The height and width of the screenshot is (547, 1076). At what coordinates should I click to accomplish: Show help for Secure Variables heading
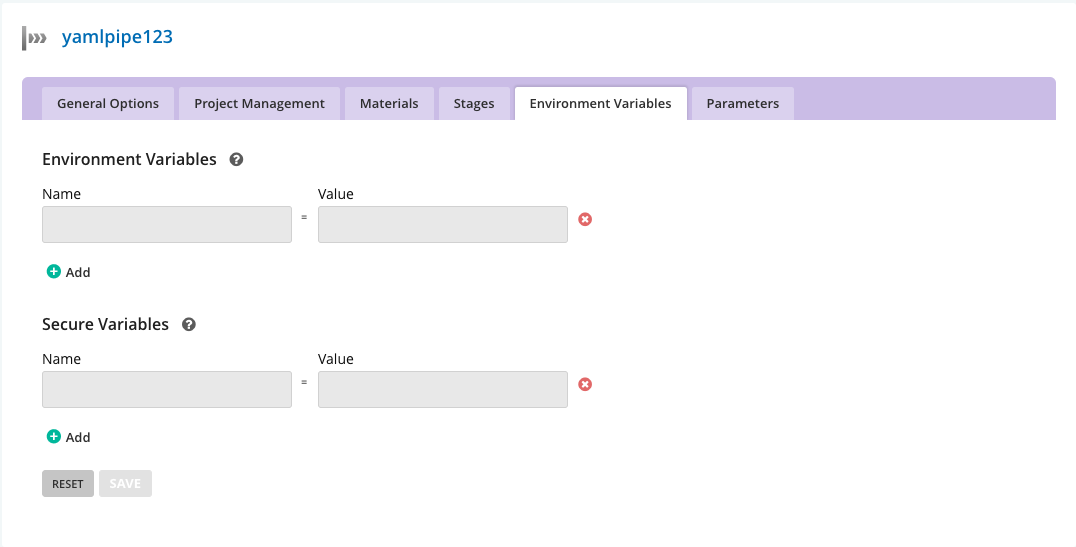tap(189, 325)
